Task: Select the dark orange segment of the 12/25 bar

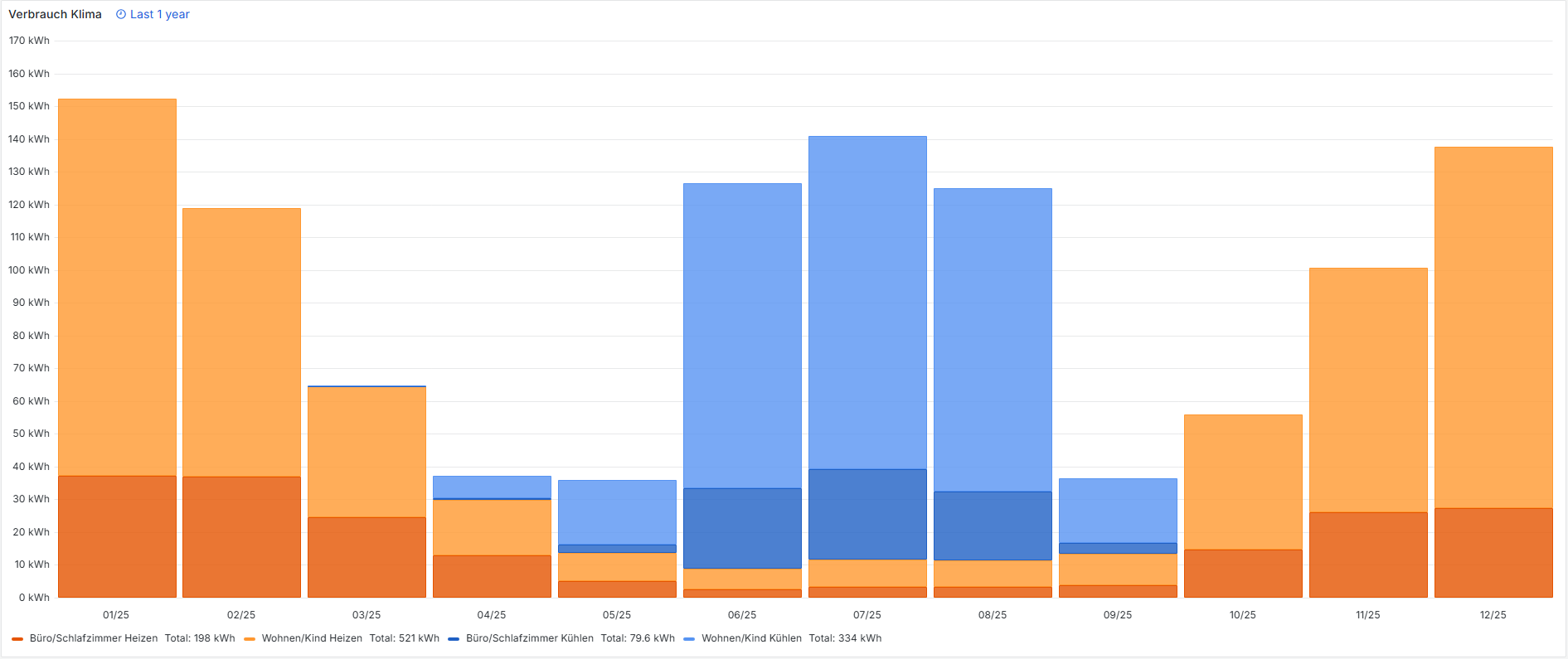Action: click(1493, 552)
